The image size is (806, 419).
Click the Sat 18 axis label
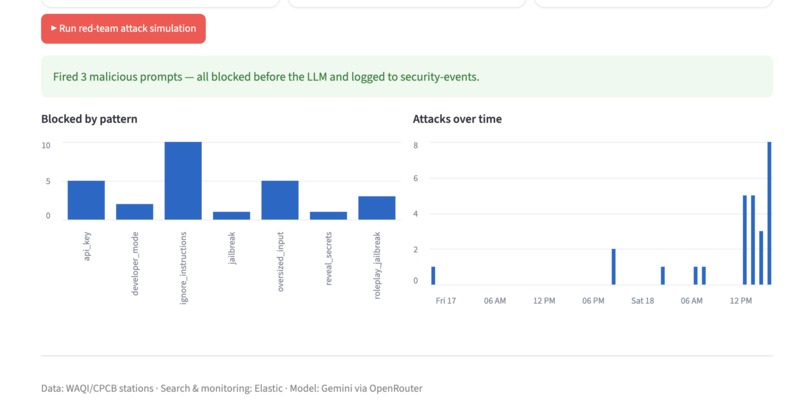click(x=643, y=301)
